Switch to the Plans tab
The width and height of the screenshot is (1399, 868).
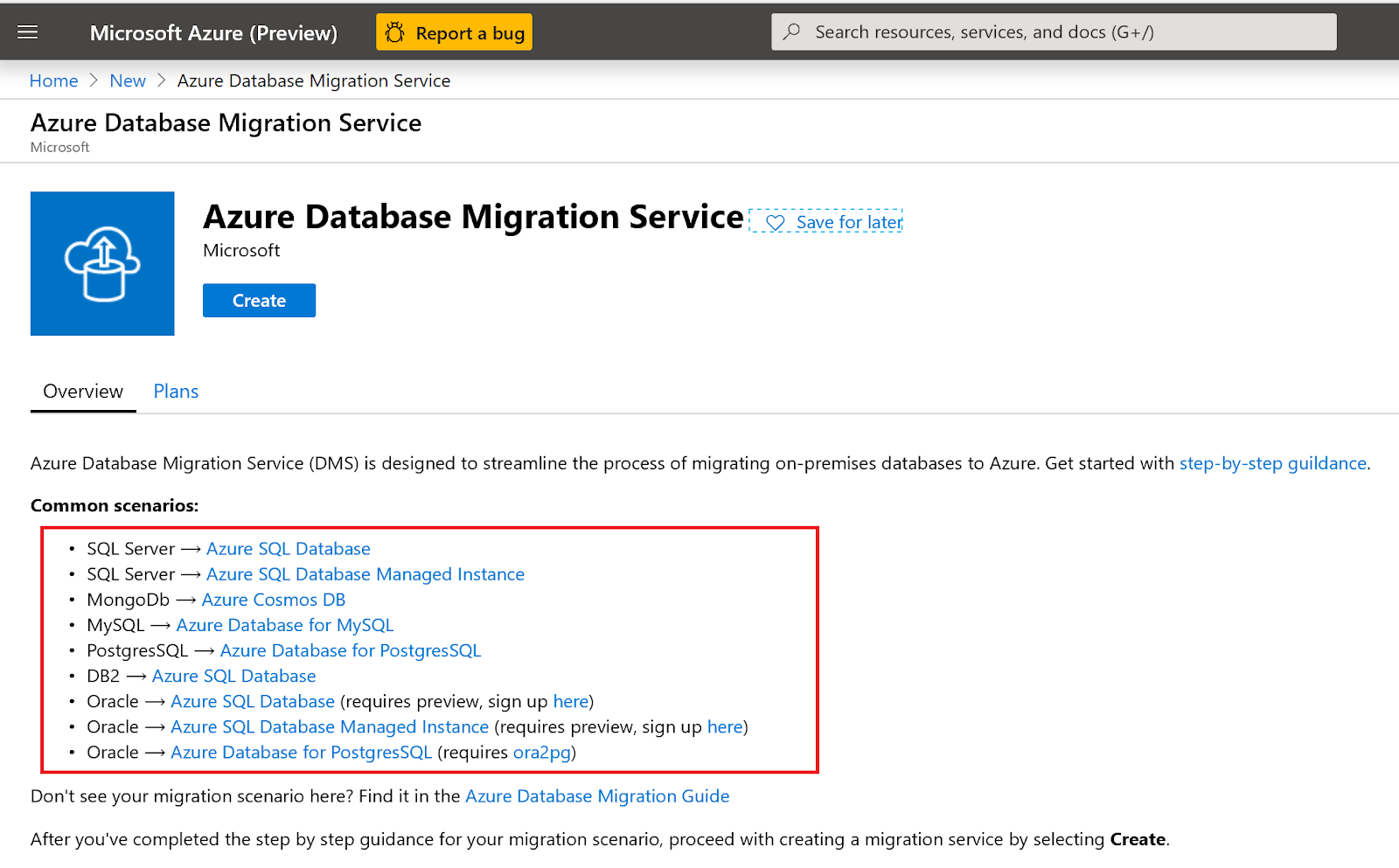175,391
